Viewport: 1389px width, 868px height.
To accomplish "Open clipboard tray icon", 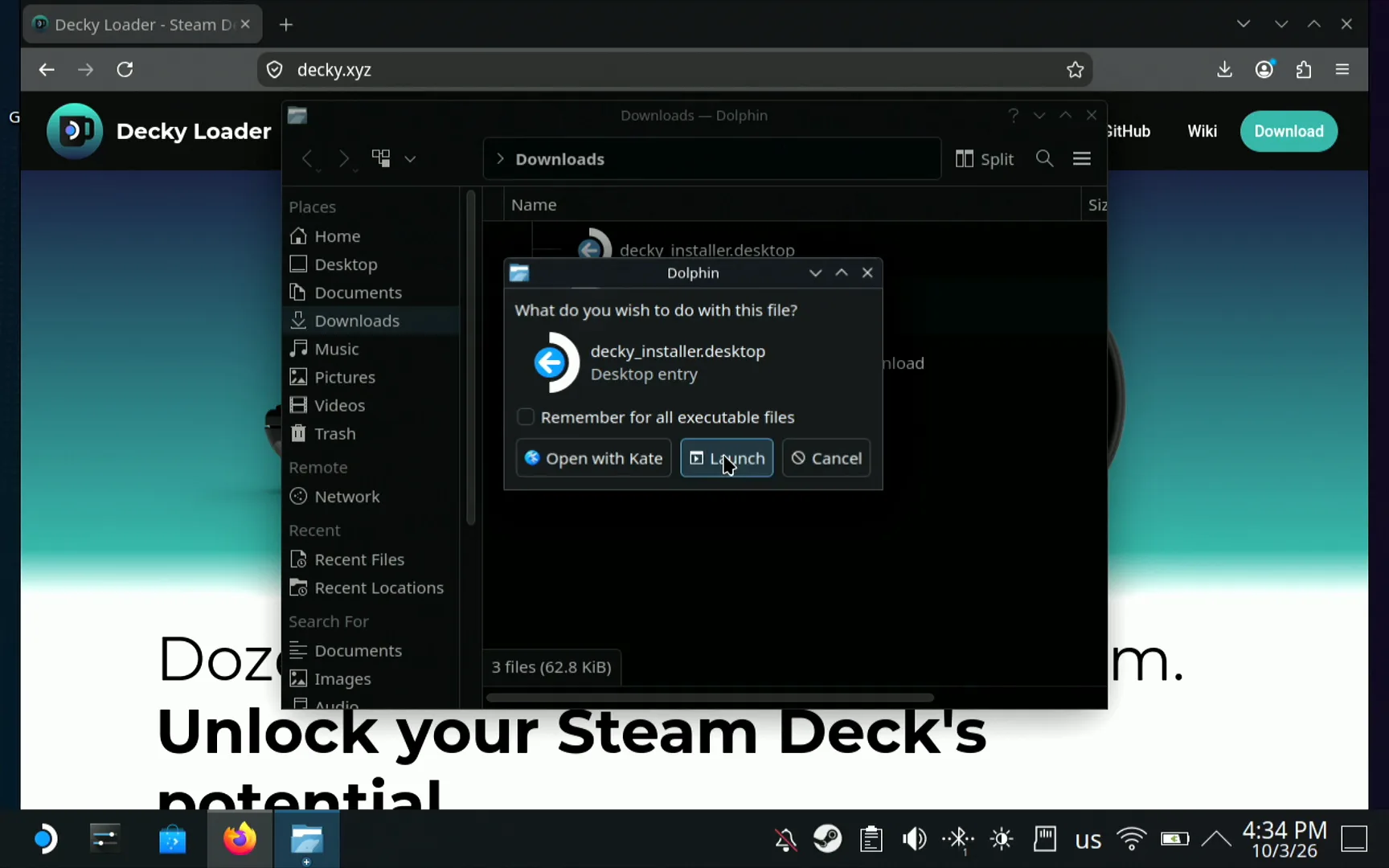I will [x=871, y=839].
